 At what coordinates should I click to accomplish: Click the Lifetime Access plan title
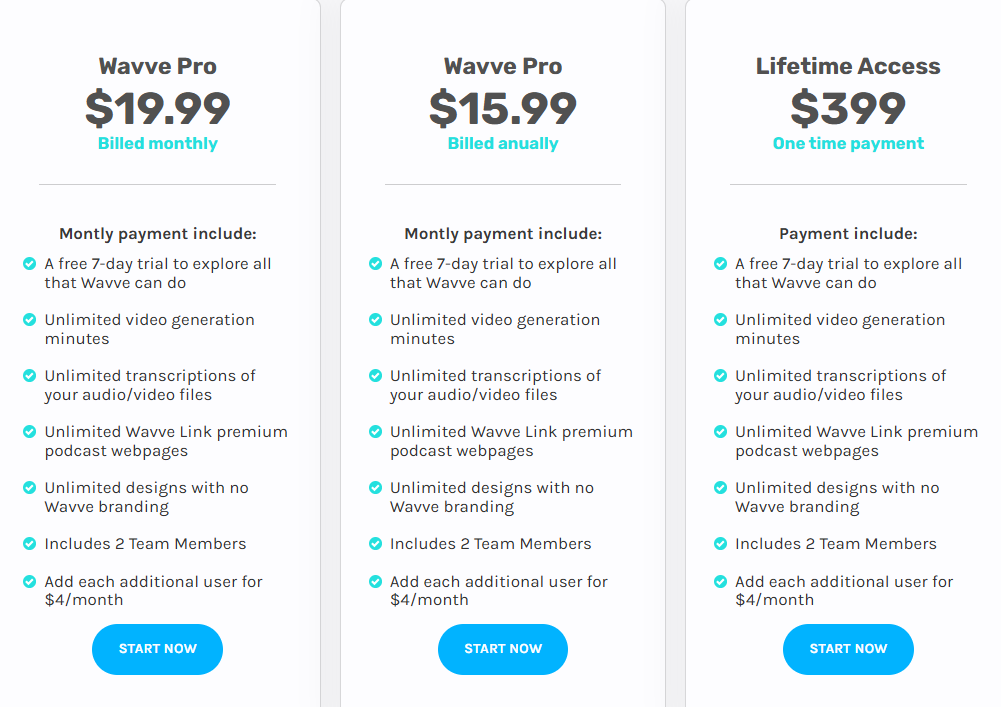coord(848,66)
